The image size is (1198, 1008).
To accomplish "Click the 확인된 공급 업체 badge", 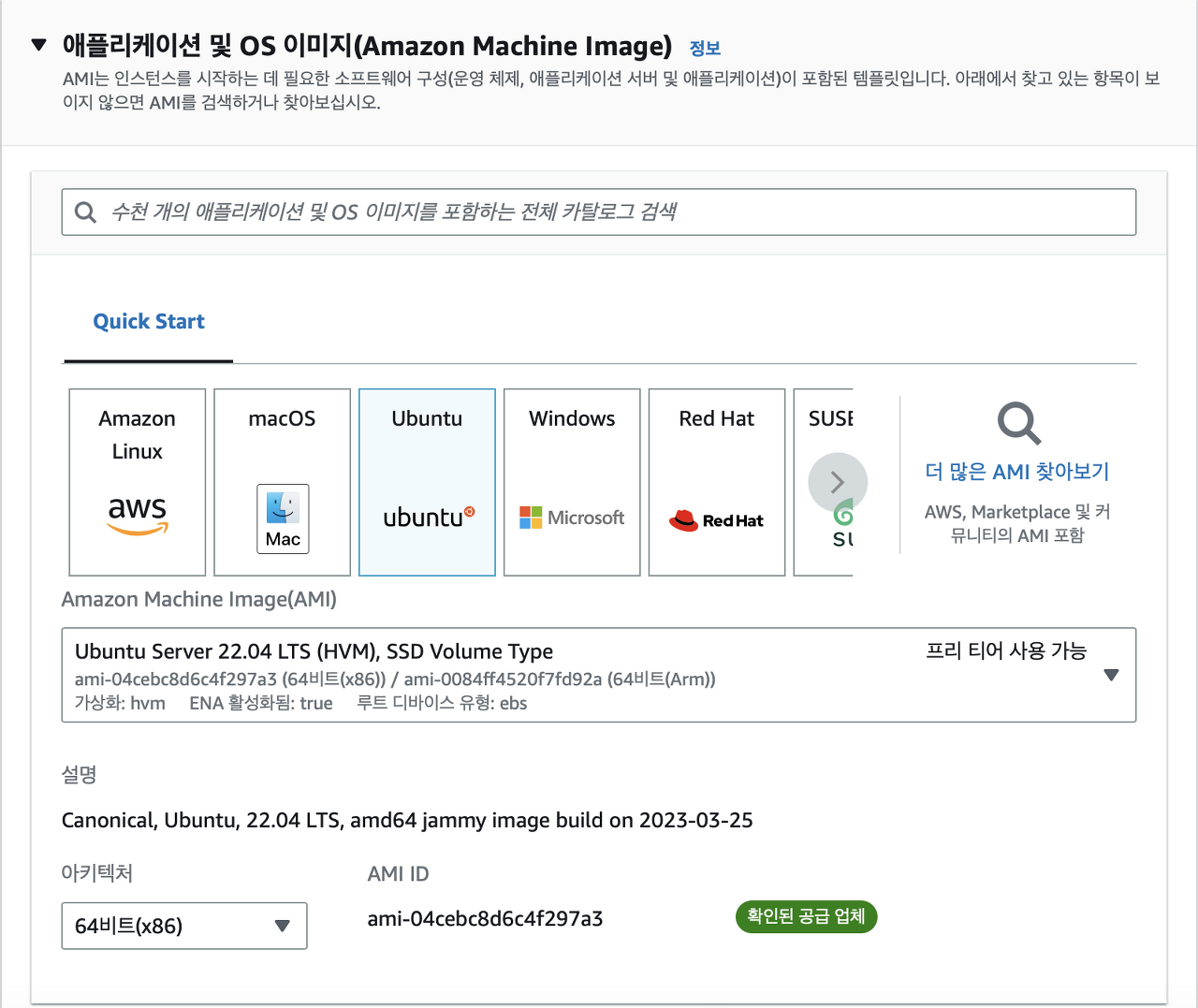I will pyautogui.click(x=806, y=916).
